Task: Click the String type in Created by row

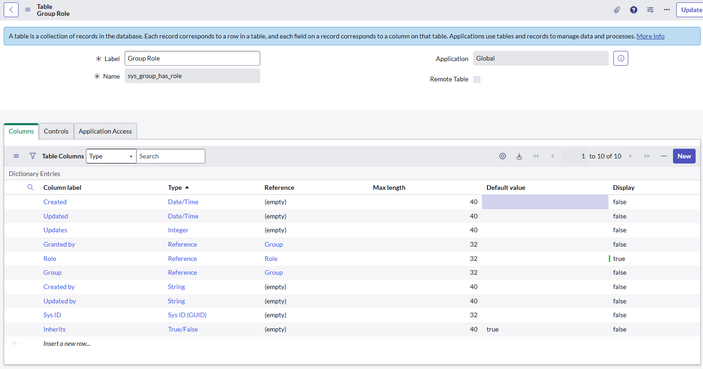Action: [176, 287]
